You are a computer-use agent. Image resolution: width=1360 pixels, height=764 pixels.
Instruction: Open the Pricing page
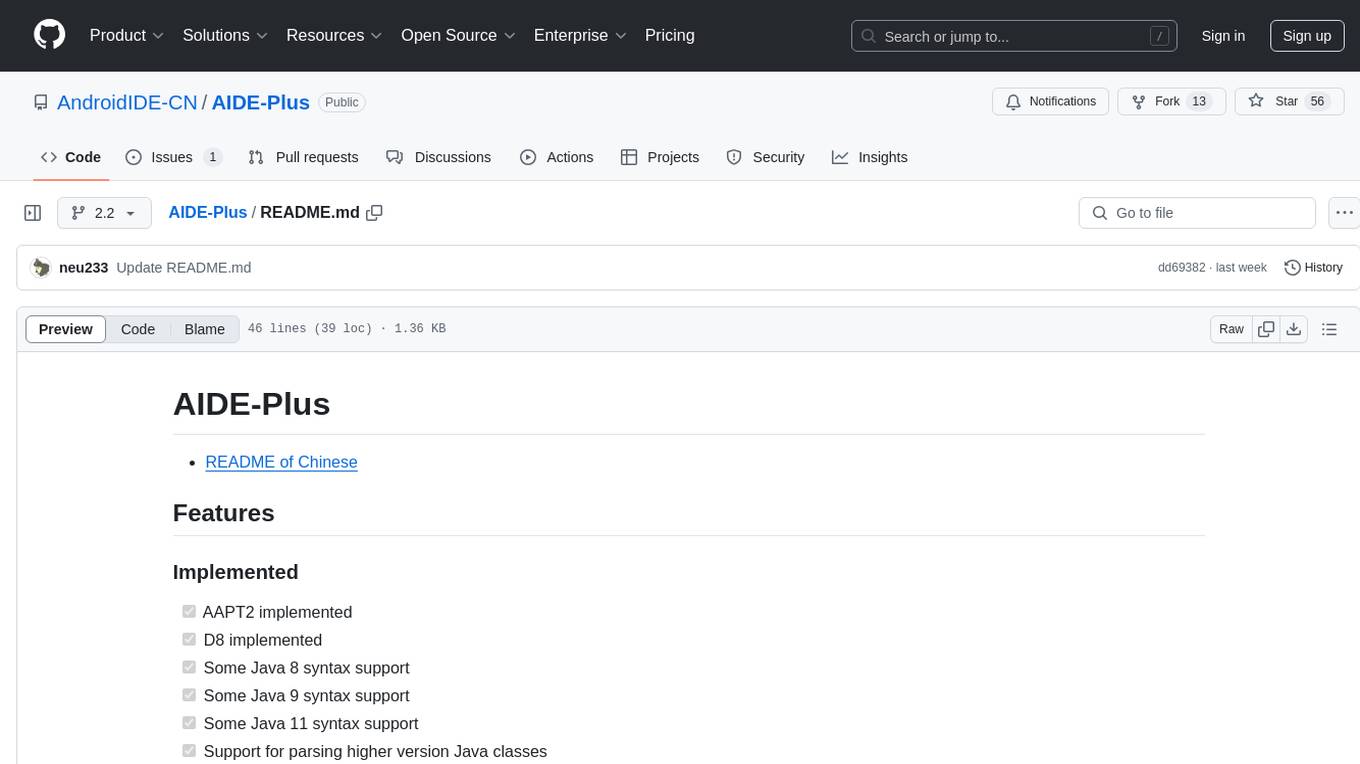click(670, 35)
